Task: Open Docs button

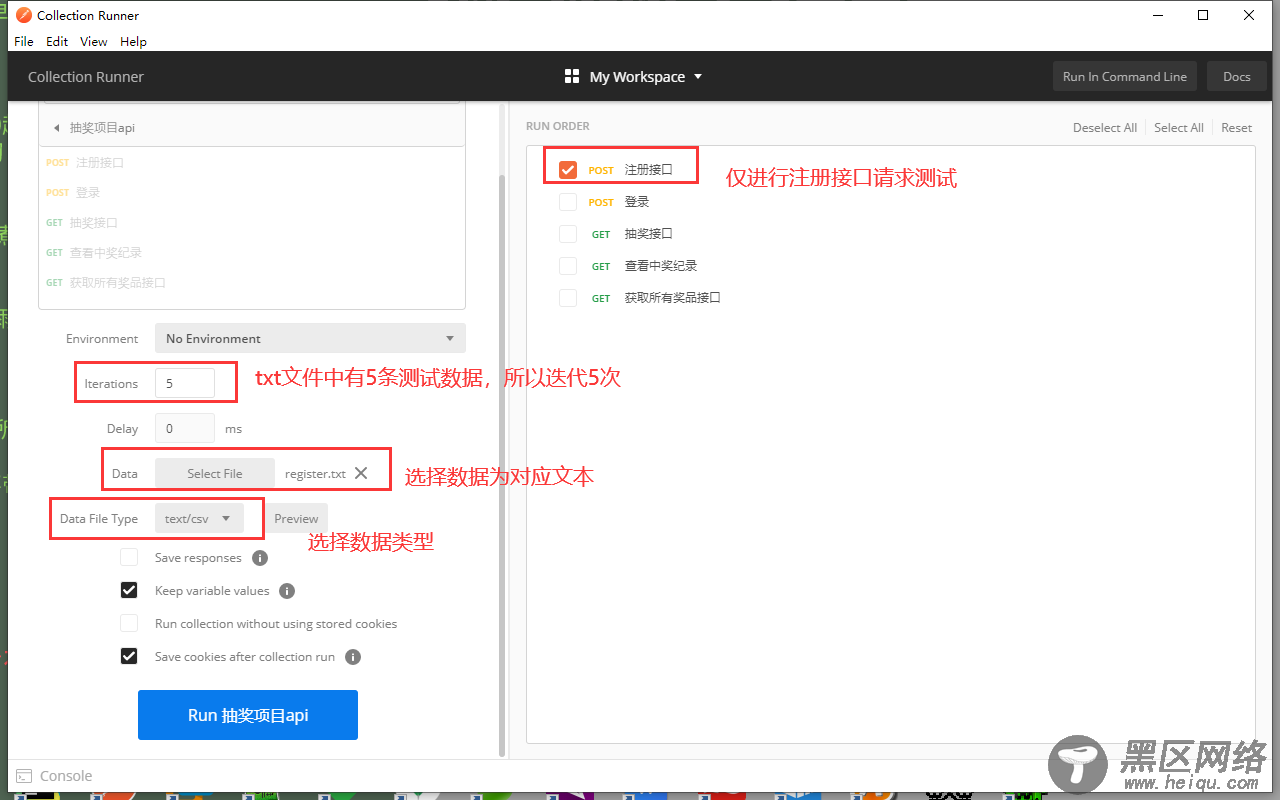Action: [x=1237, y=77]
